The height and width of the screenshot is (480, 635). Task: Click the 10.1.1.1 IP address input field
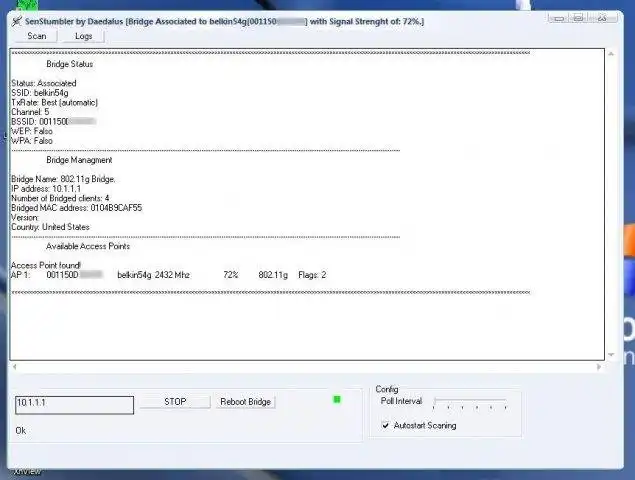pos(75,405)
